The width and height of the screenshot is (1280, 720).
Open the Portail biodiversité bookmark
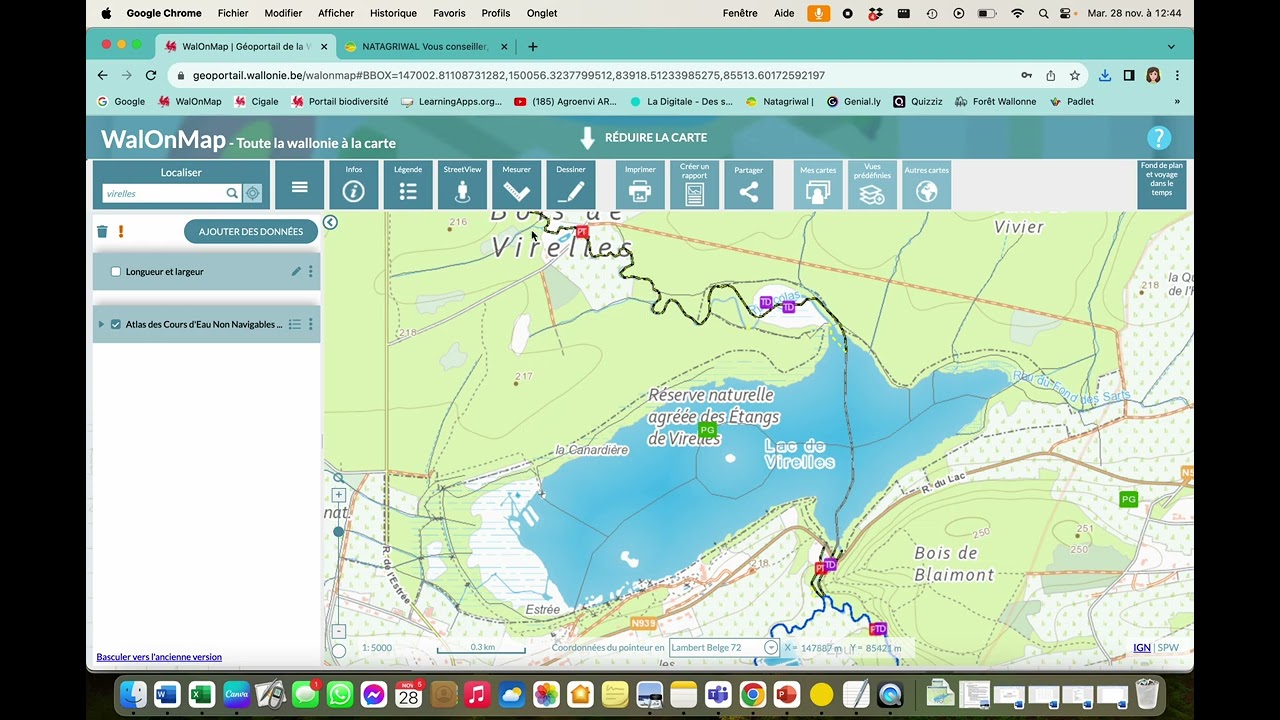coord(339,101)
